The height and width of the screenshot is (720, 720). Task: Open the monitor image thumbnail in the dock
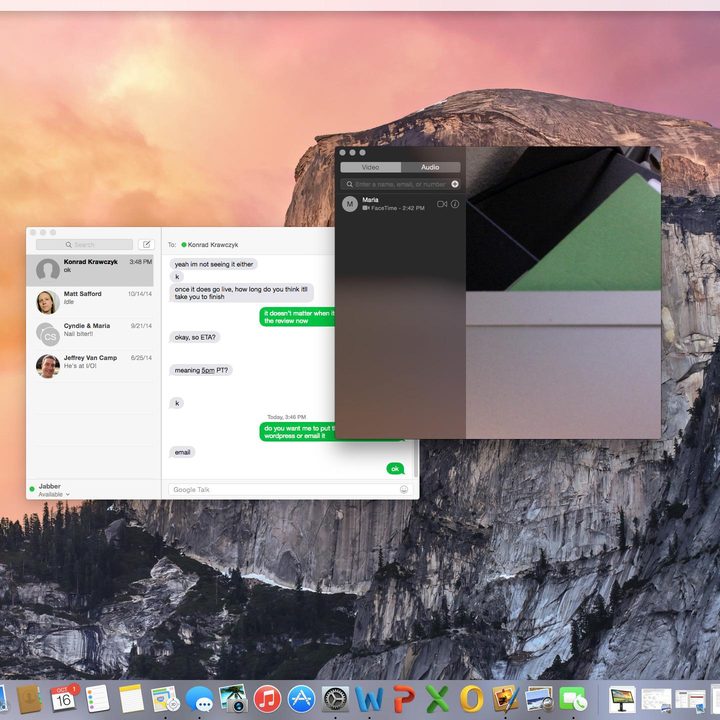click(623, 699)
